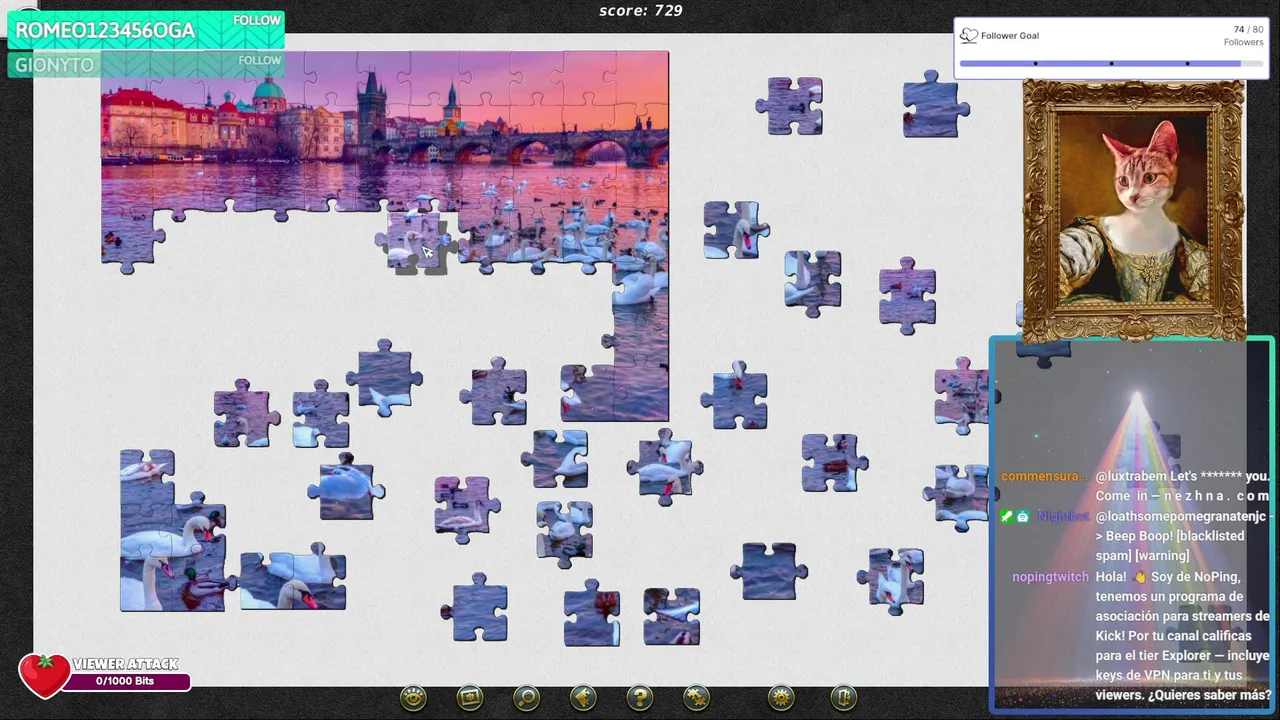Click the Follower Goal progress bar

1111,63
